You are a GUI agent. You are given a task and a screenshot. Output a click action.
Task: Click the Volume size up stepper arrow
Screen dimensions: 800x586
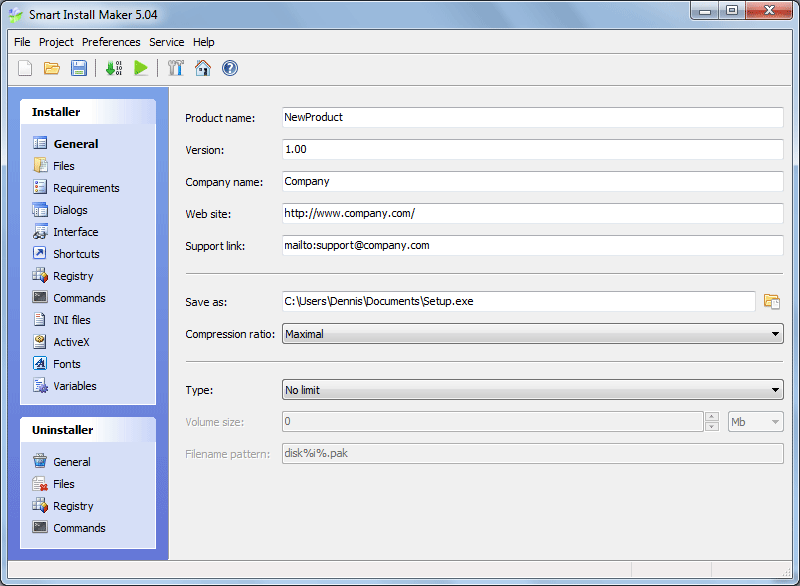pyautogui.click(x=711, y=417)
